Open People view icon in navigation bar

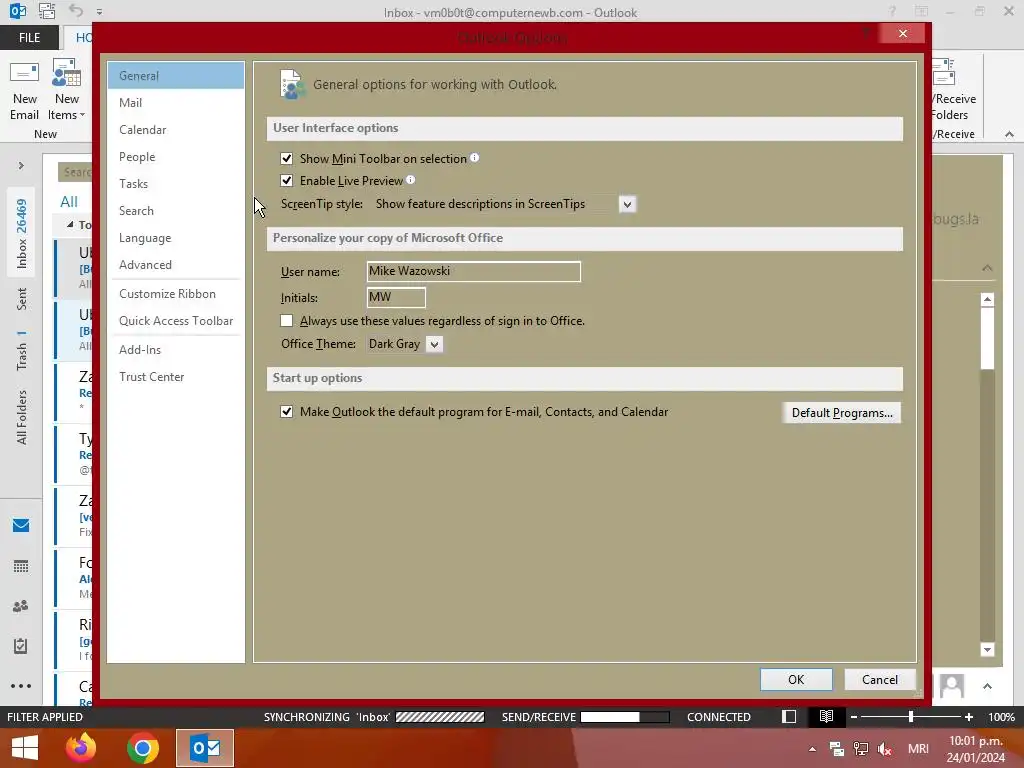coord(21,606)
